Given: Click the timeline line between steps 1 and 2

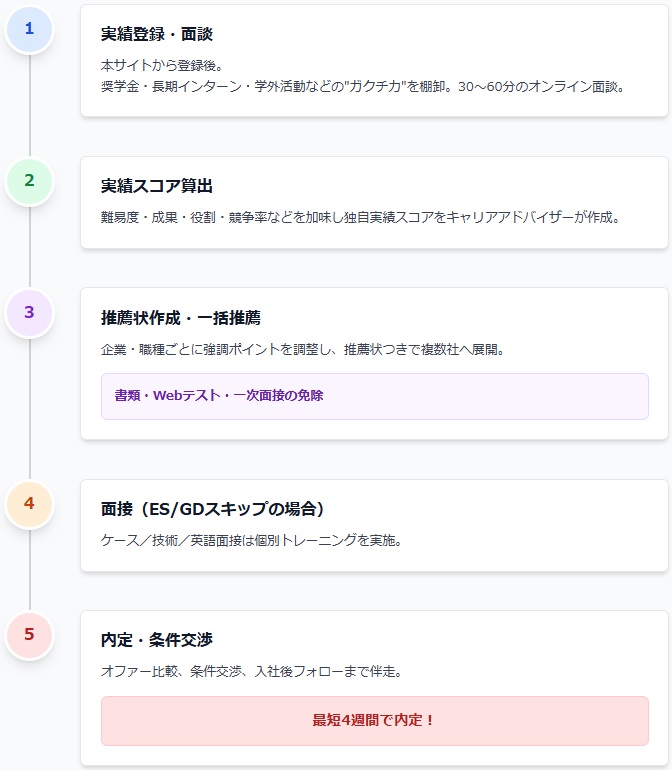Looking at the screenshot, I should tap(29, 104).
